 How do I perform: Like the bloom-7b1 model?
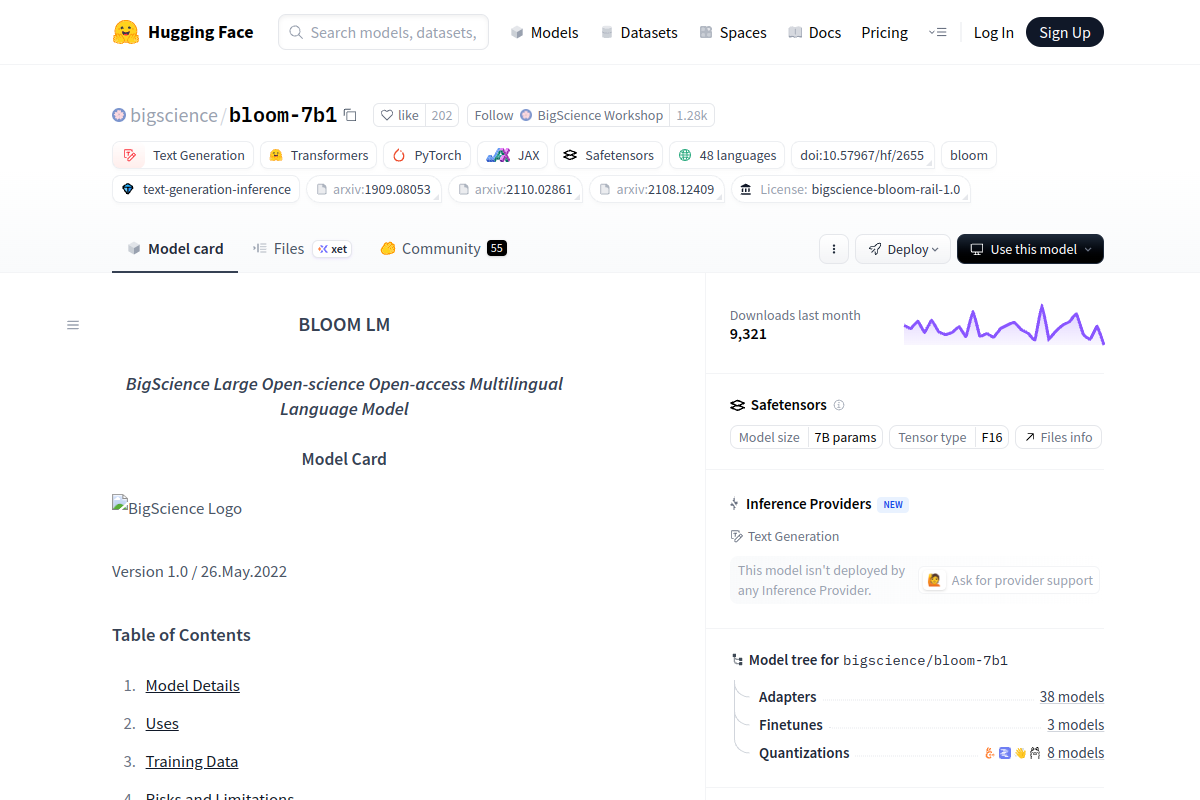(x=400, y=115)
